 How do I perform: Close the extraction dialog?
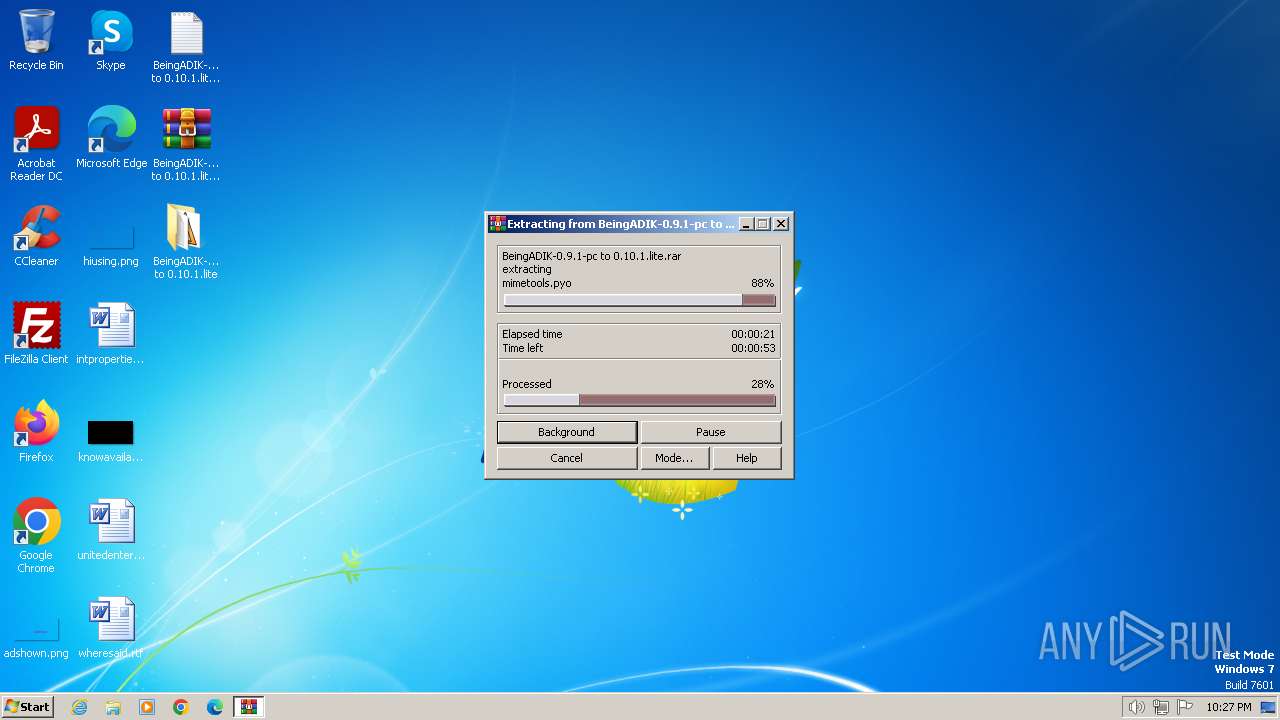coord(781,224)
